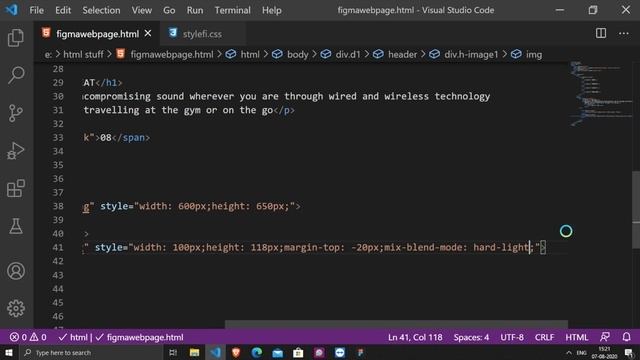Open the Edit menu
This screenshot has width=640, height=360.
coord(63,10)
